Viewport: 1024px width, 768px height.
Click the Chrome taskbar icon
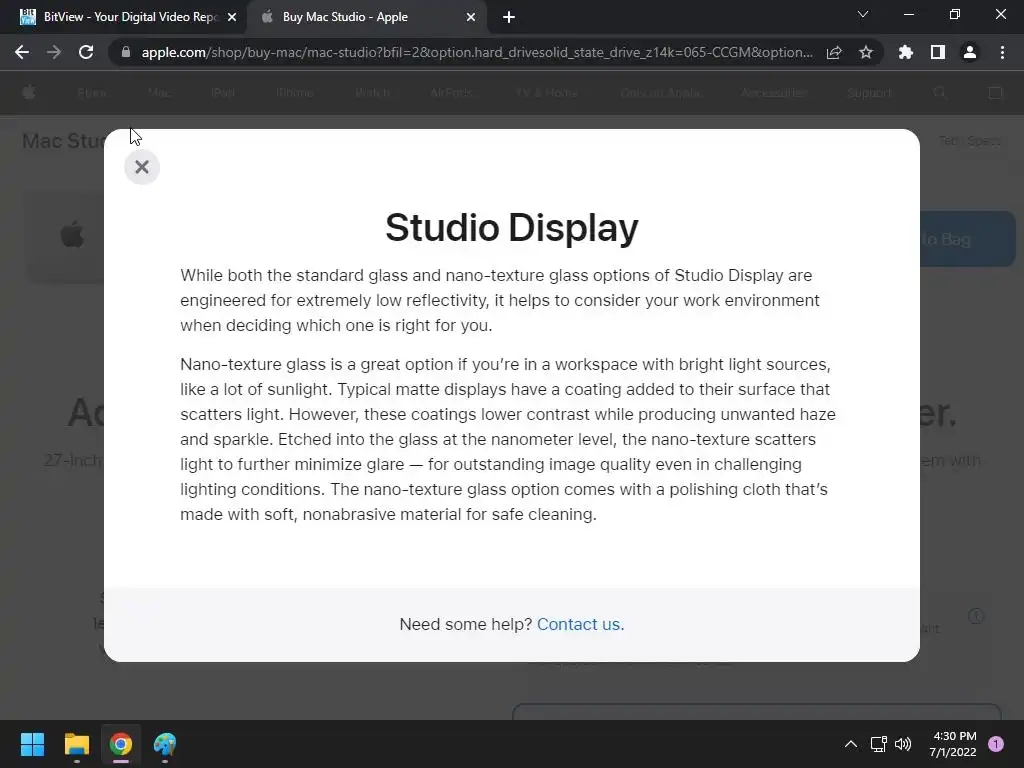(x=121, y=744)
